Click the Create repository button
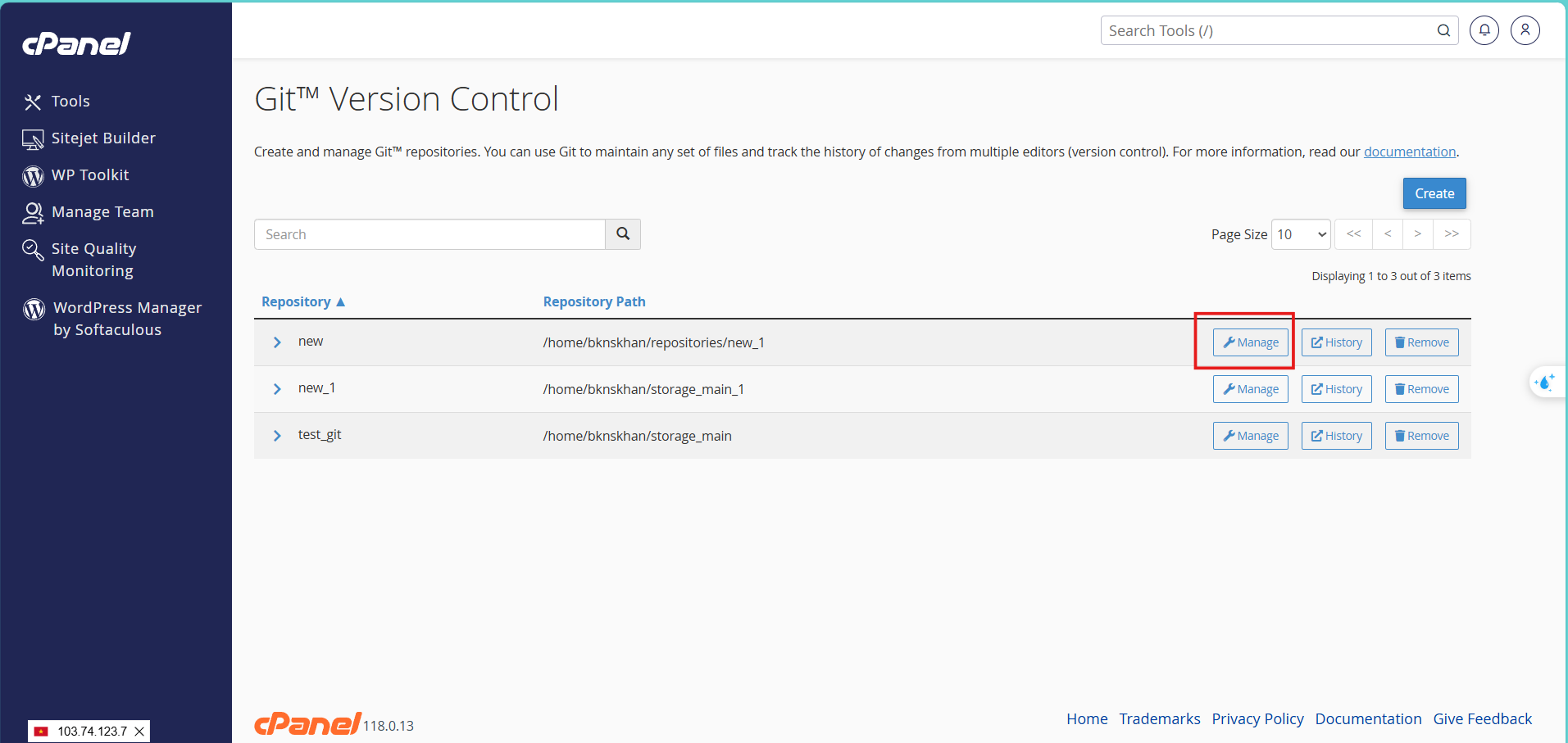The height and width of the screenshot is (743, 1568). (1434, 193)
